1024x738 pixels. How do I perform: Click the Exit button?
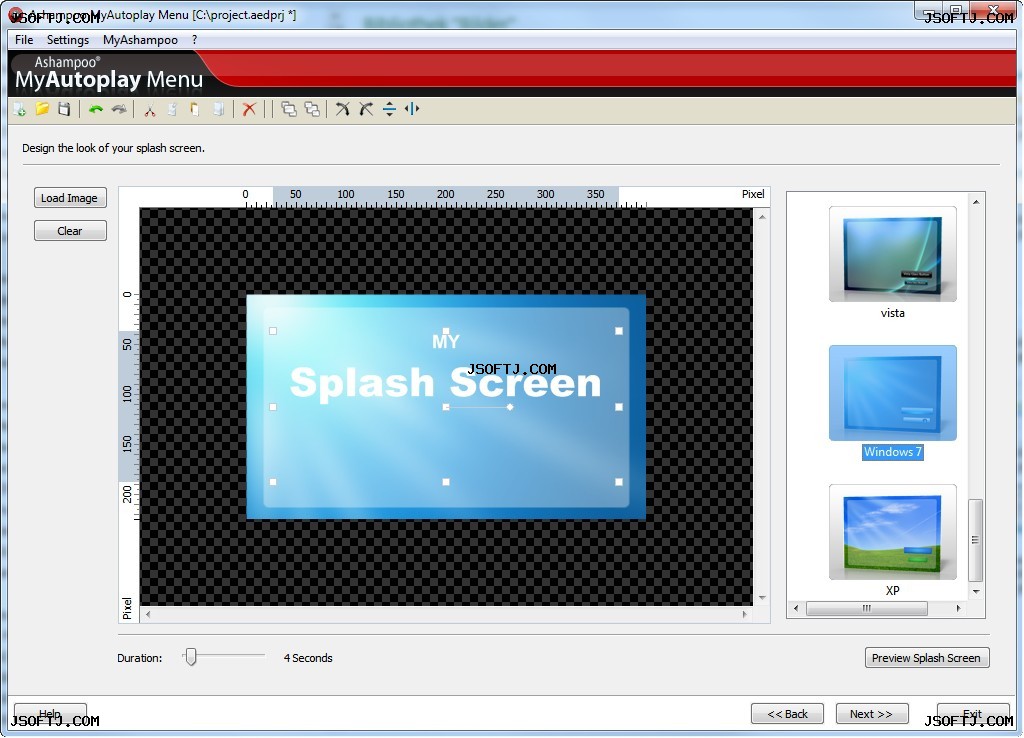(973, 714)
